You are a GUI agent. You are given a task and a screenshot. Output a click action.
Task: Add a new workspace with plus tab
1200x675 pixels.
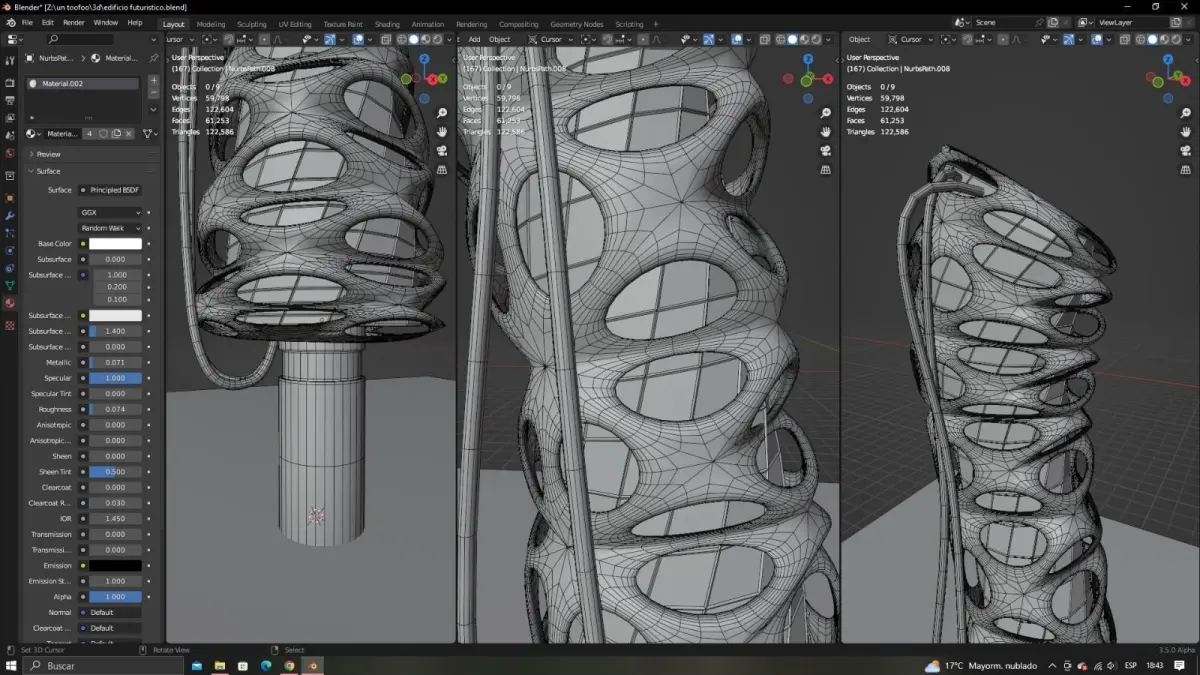(656, 24)
